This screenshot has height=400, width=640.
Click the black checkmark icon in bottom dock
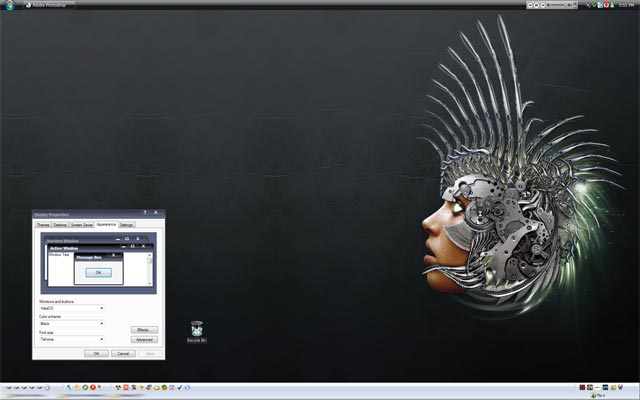click(180, 387)
